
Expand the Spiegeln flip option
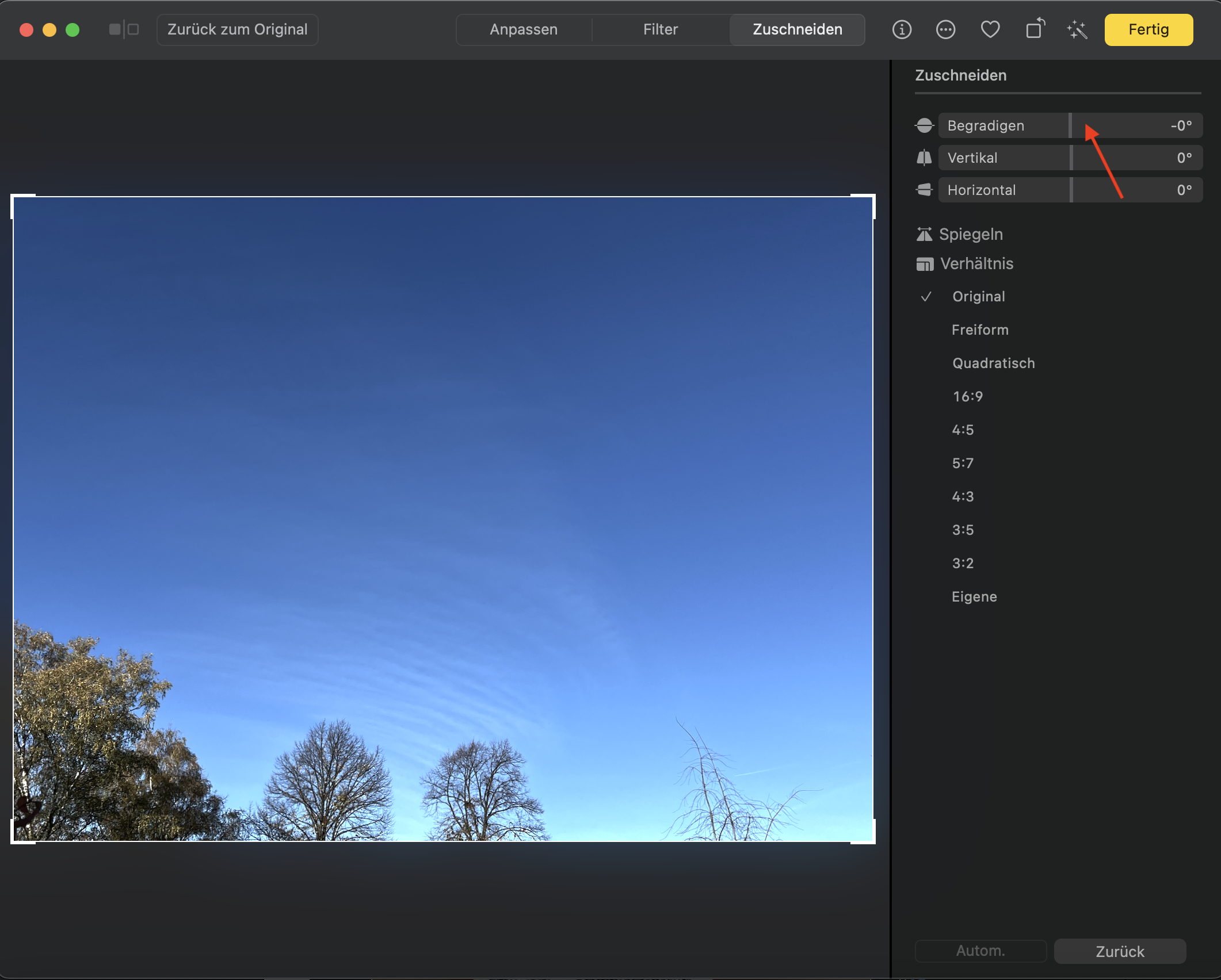(970, 235)
